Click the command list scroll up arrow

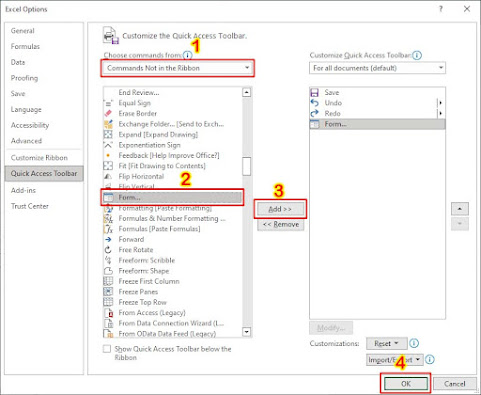click(x=247, y=92)
